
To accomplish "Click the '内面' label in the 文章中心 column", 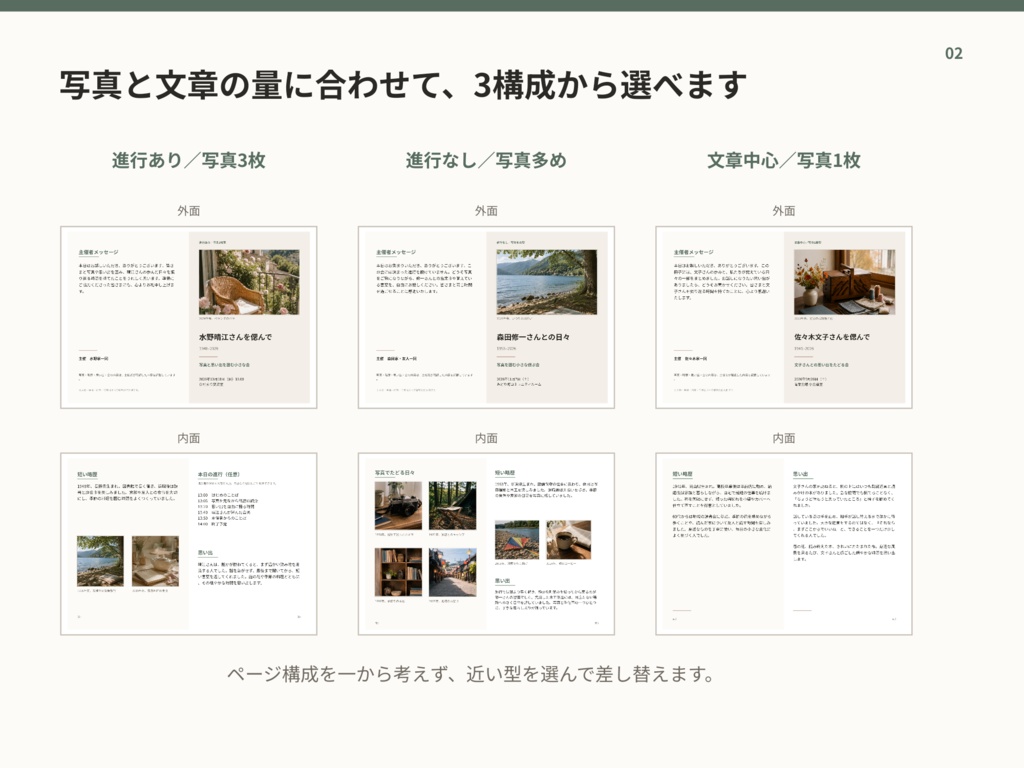I will pos(784,438).
